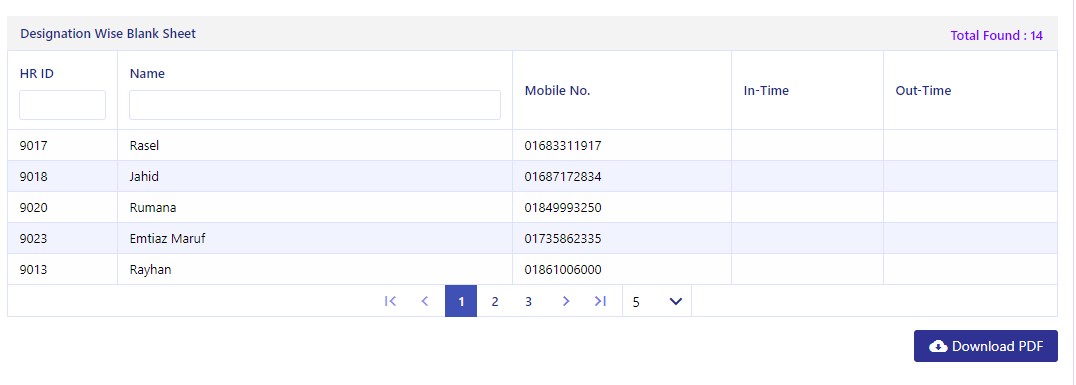Image resolution: width=1076 pixels, height=385 pixels.
Task: Focus the Name filter field
Action: (315, 105)
